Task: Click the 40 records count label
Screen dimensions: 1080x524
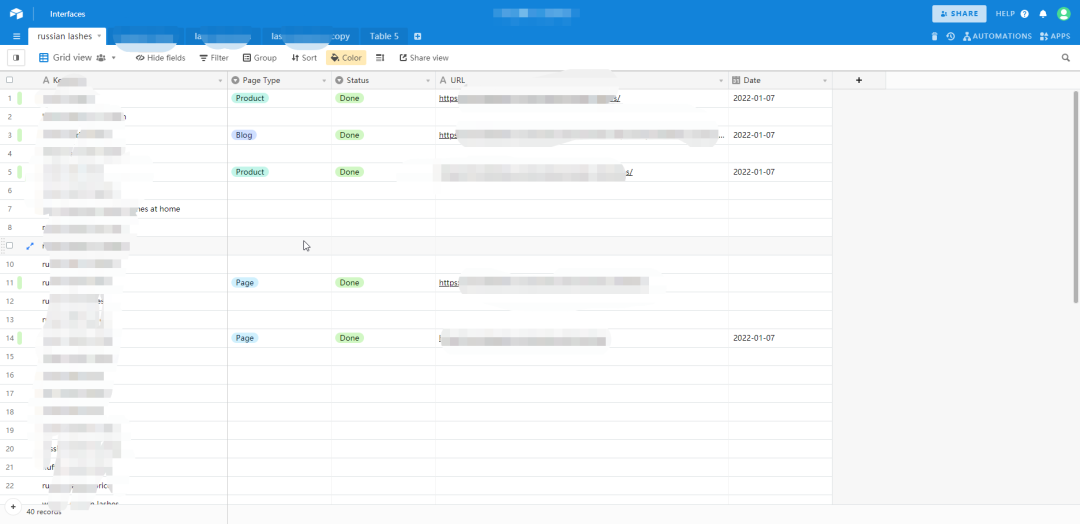Action: click(43, 512)
